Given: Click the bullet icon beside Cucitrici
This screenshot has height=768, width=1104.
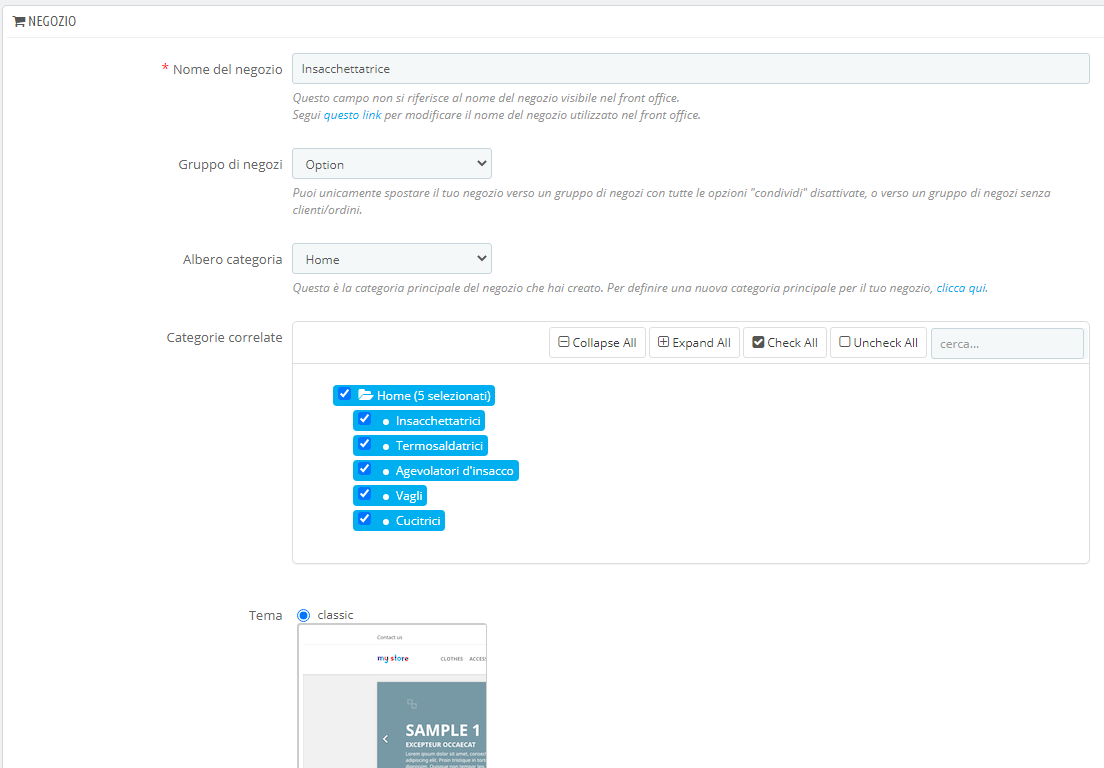Looking at the screenshot, I should click(386, 522).
